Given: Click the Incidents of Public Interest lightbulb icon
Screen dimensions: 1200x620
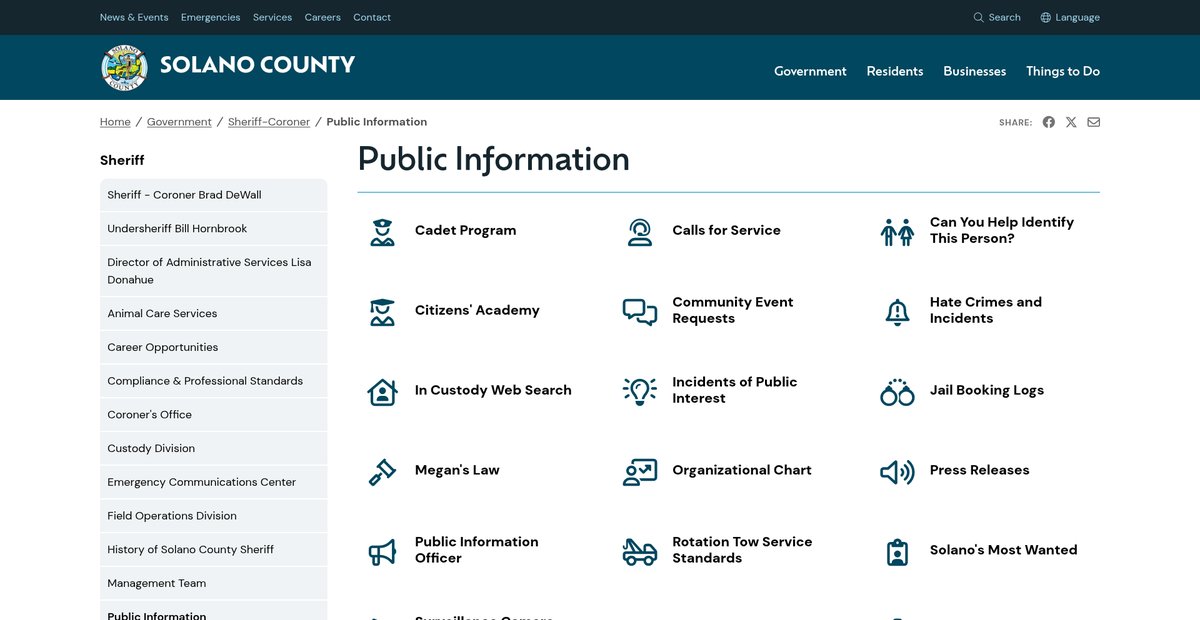Looking at the screenshot, I should (640, 391).
